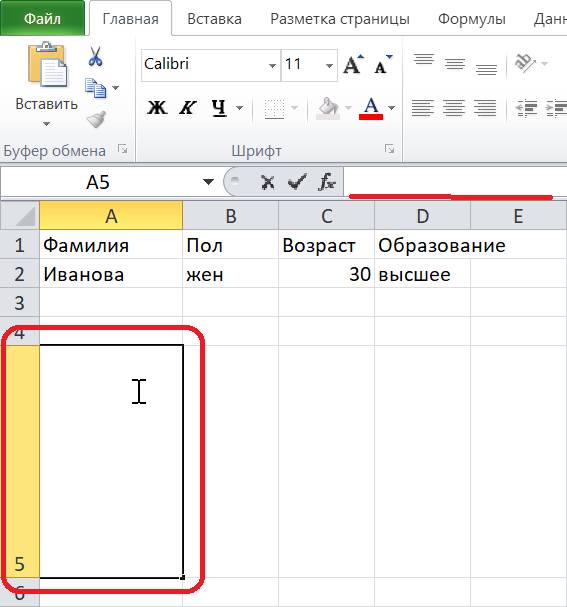Viewport: 567px width, 607px height.
Task: Click the Вставить paste button
Action: pyautogui.click(x=46, y=86)
